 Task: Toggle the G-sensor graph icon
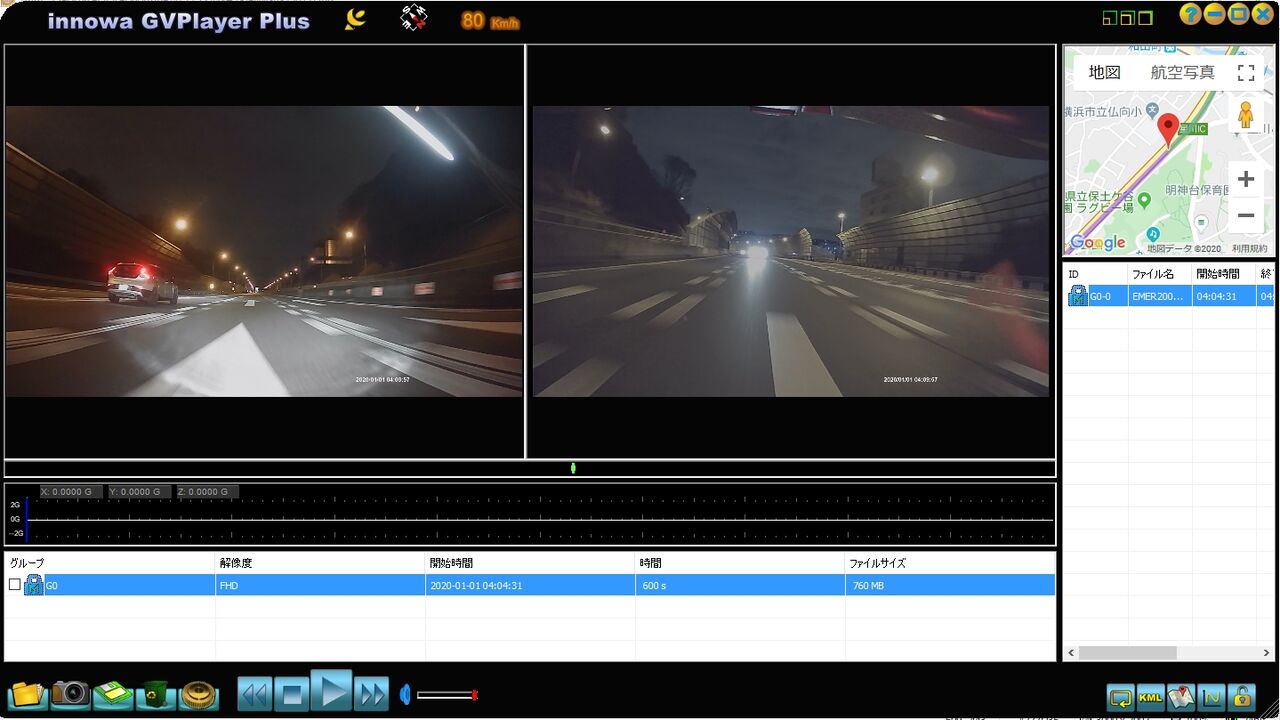pos(1212,697)
